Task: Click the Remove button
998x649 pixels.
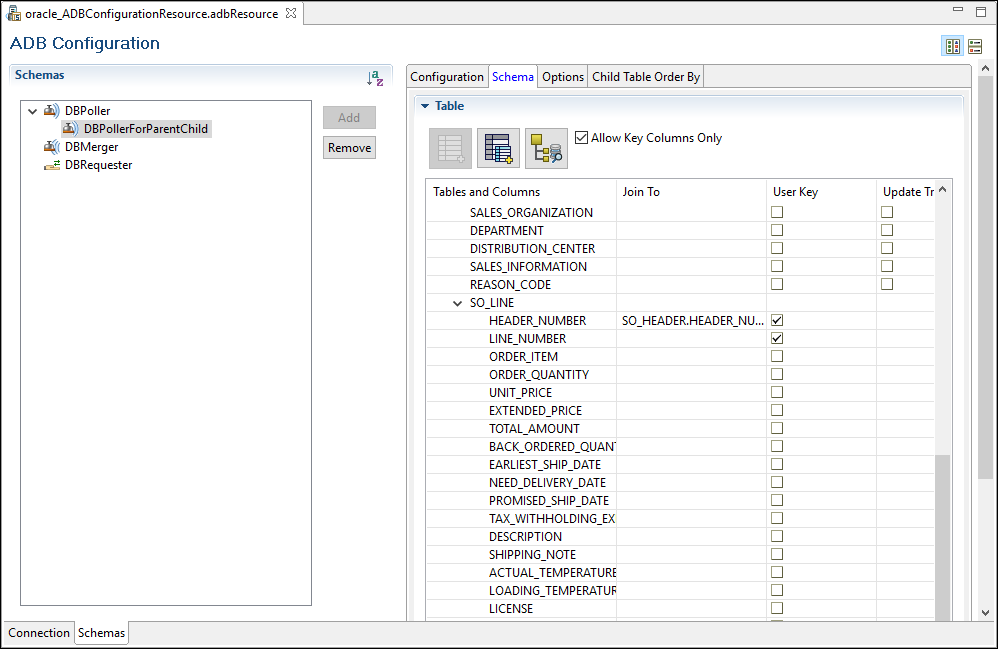Action: point(349,148)
